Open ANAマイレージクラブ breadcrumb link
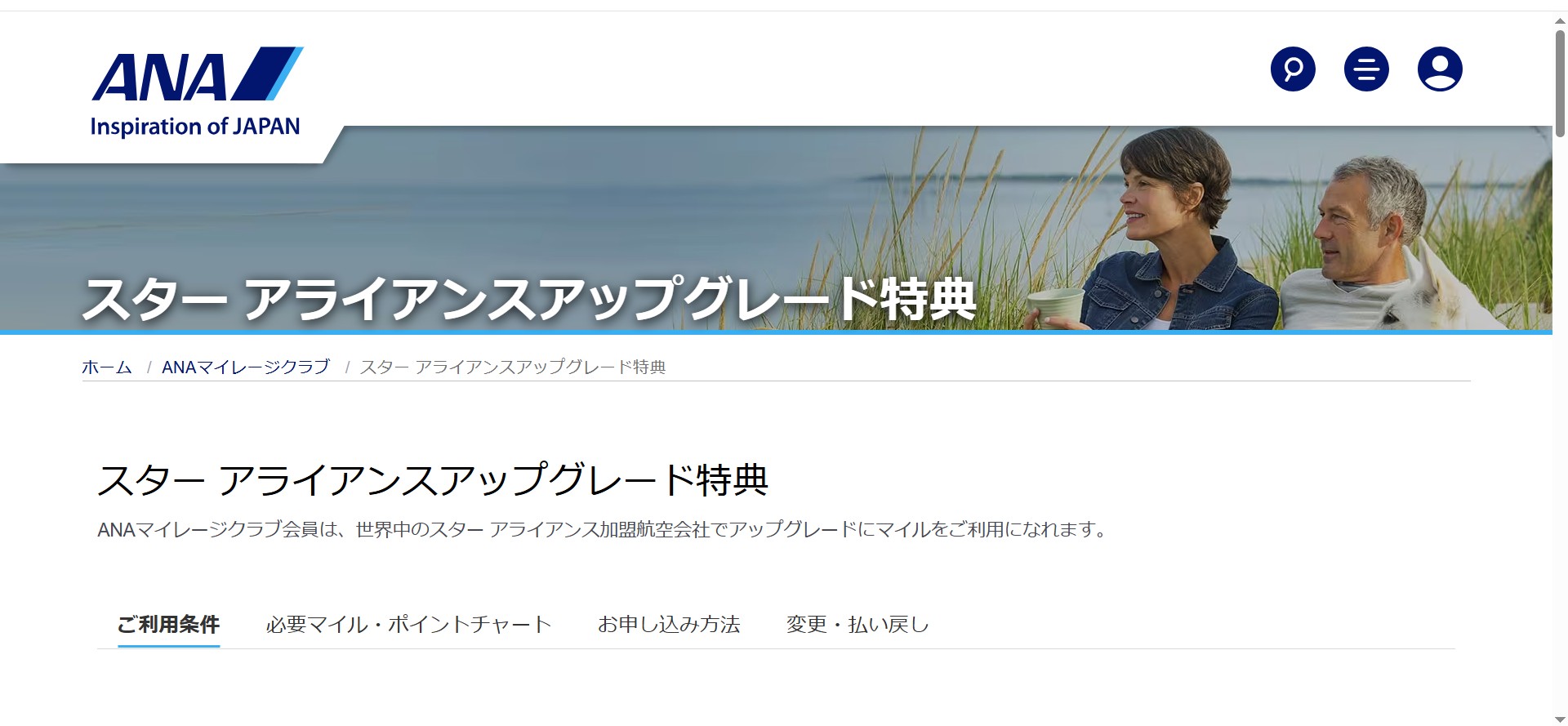This screenshot has height=726, width=1568. [x=246, y=367]
